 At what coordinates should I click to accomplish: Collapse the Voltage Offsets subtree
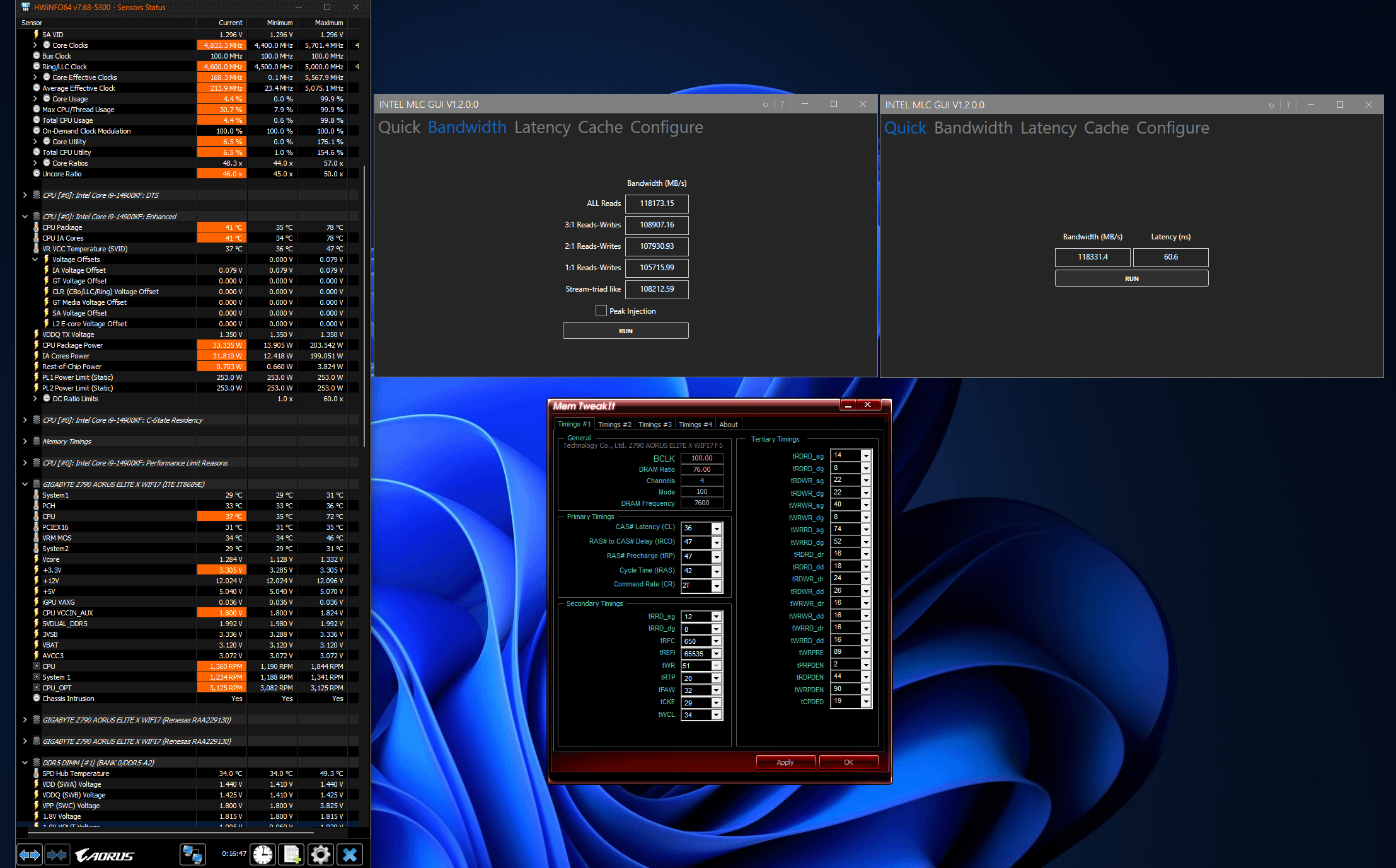pyautogui.click(x=35, y=260)
